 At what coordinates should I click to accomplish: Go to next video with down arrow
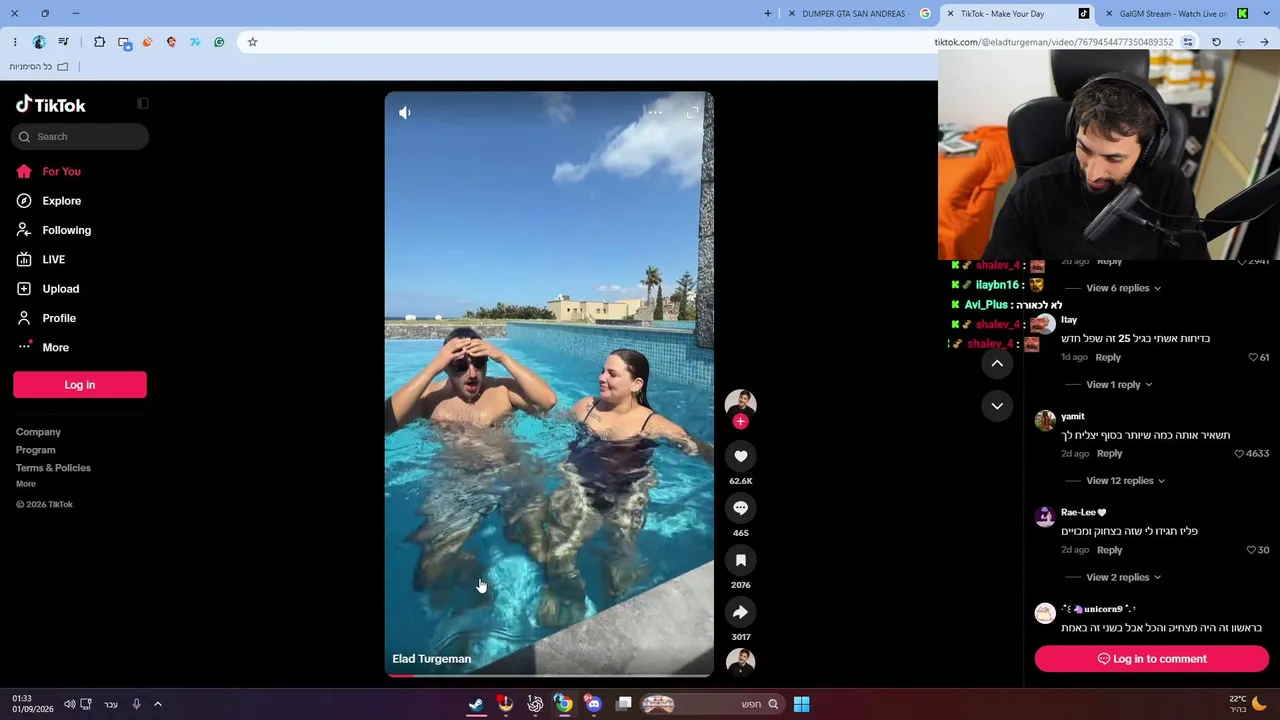point(997,406)
